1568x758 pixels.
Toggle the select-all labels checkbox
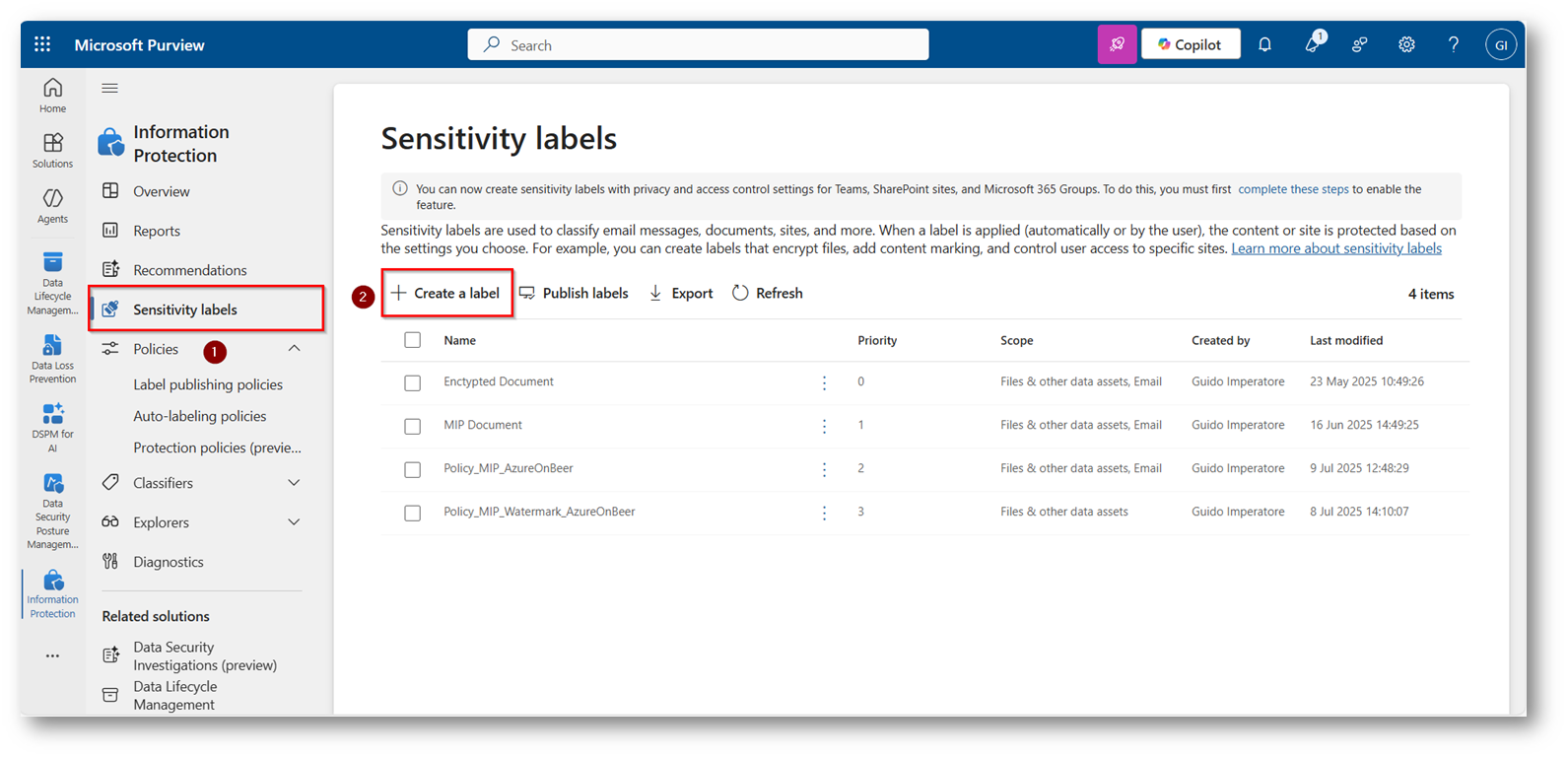413,340
